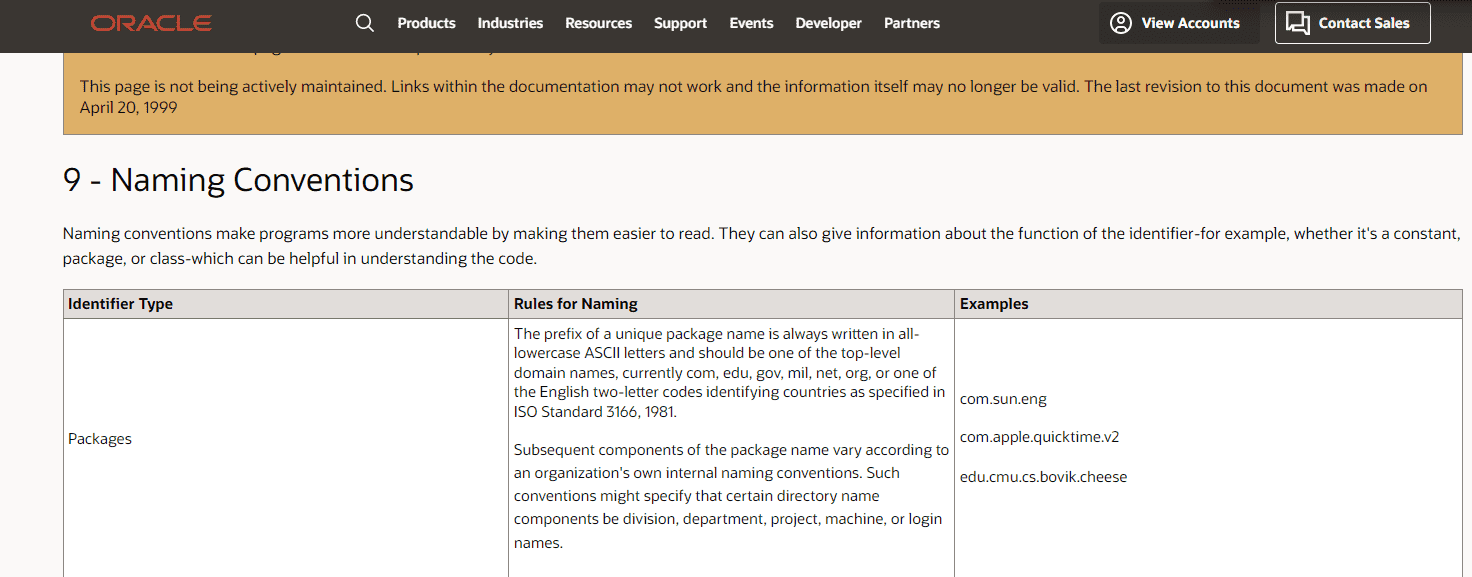Select the 'Rules for Naming' column header

[575, 304]
